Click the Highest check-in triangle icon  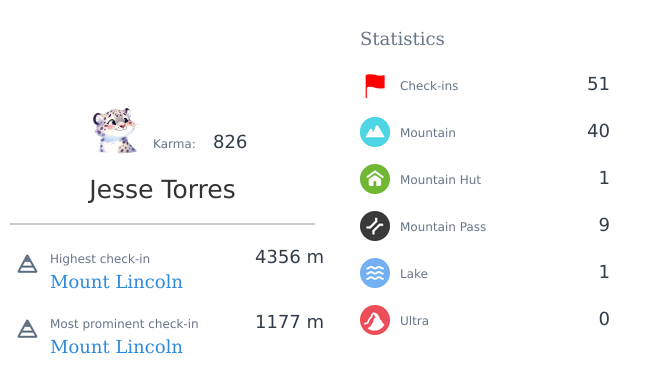point(27,264)
